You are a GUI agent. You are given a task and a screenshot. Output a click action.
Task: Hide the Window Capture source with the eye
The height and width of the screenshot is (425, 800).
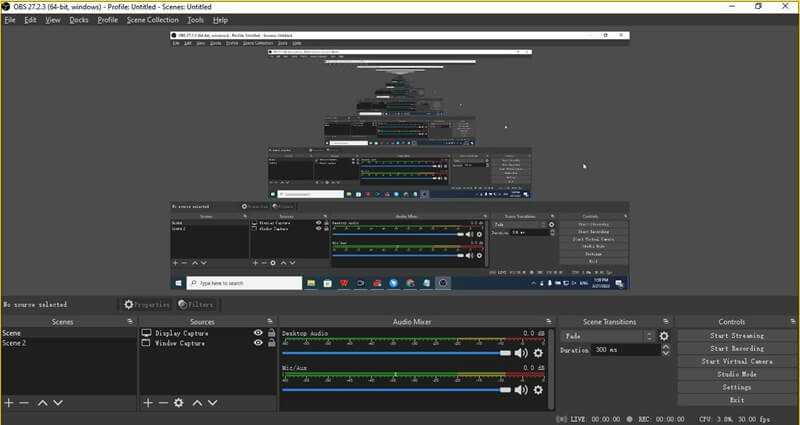tap(258, 343)
